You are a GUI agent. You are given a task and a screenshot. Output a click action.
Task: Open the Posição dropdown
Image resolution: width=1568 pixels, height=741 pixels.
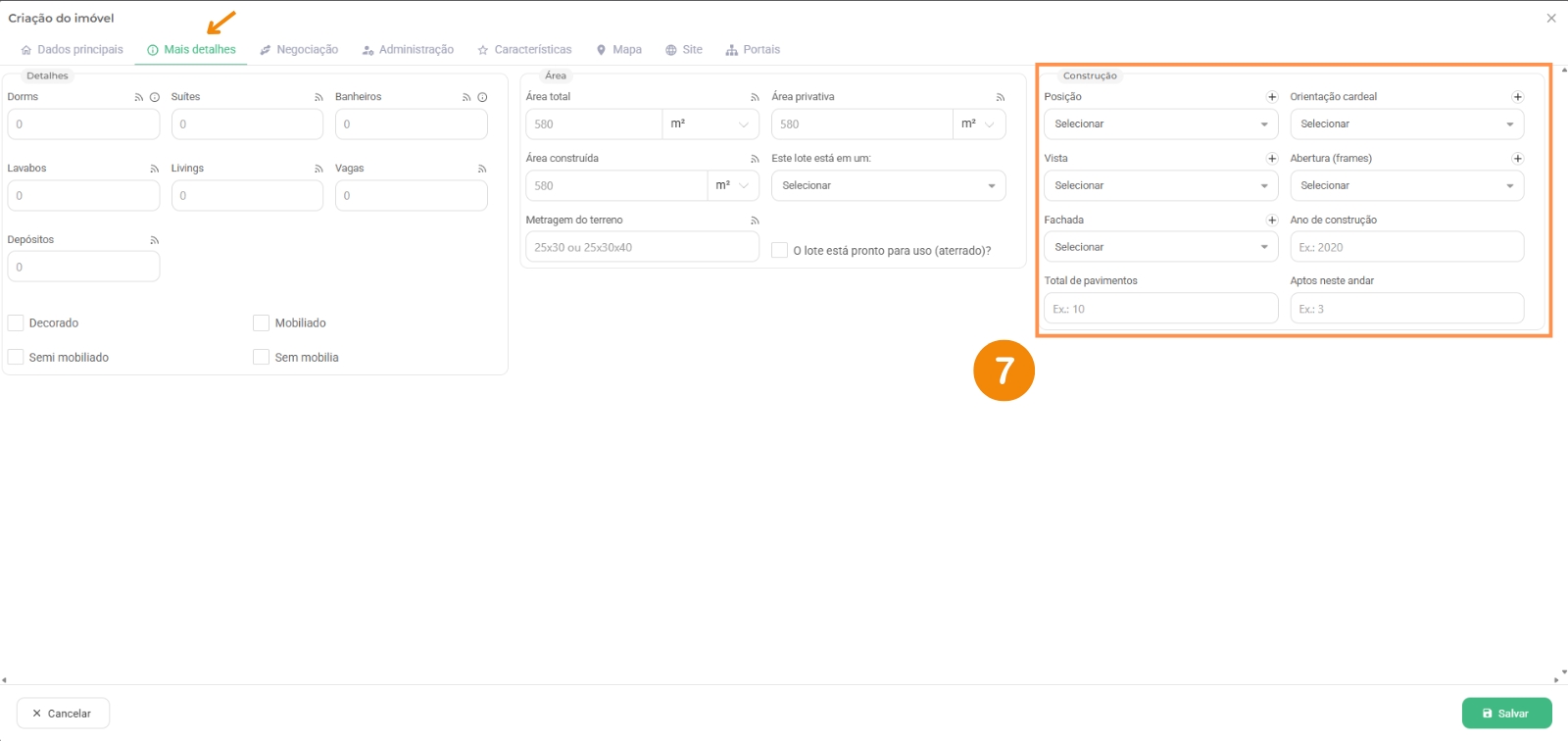[x=1160, y=124]
